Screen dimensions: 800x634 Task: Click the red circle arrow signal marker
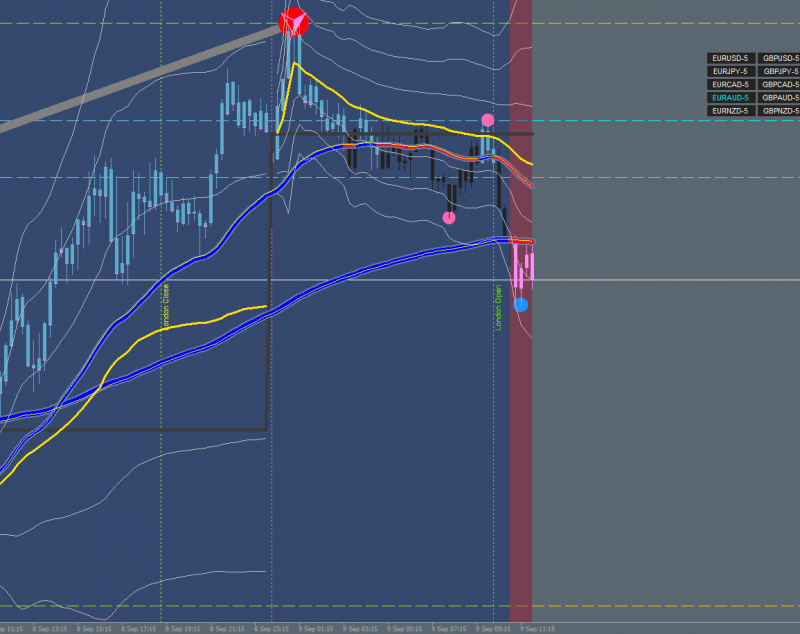point(294,22)
